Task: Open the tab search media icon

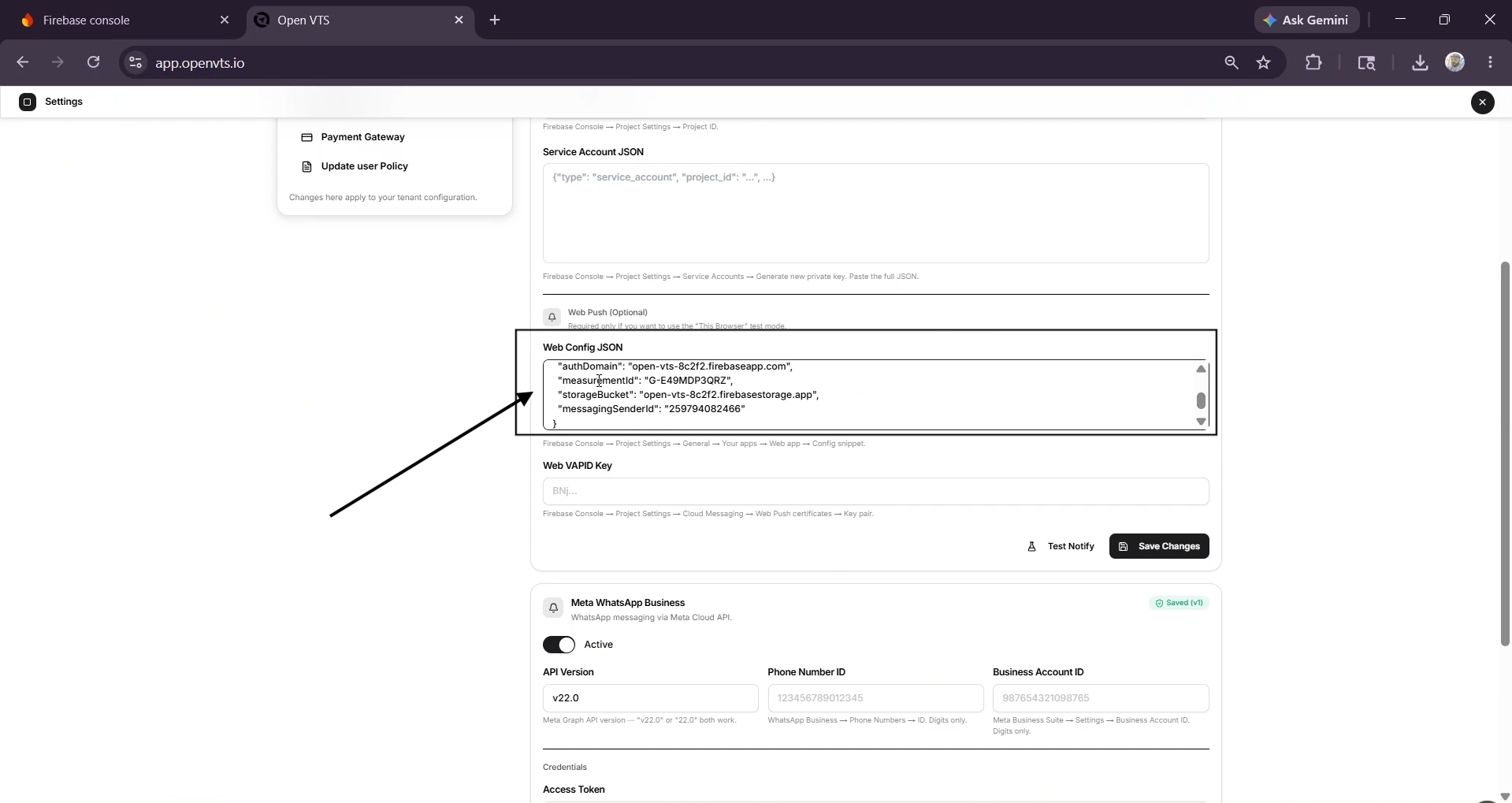Action: click(1366, 63)
